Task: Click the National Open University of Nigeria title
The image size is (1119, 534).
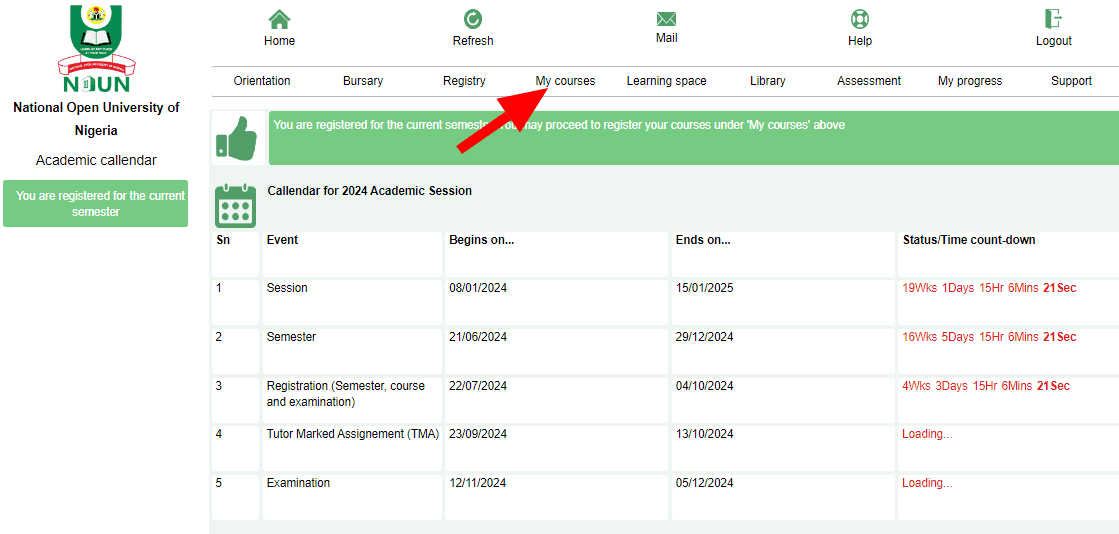Action: (x=96, y=119)
